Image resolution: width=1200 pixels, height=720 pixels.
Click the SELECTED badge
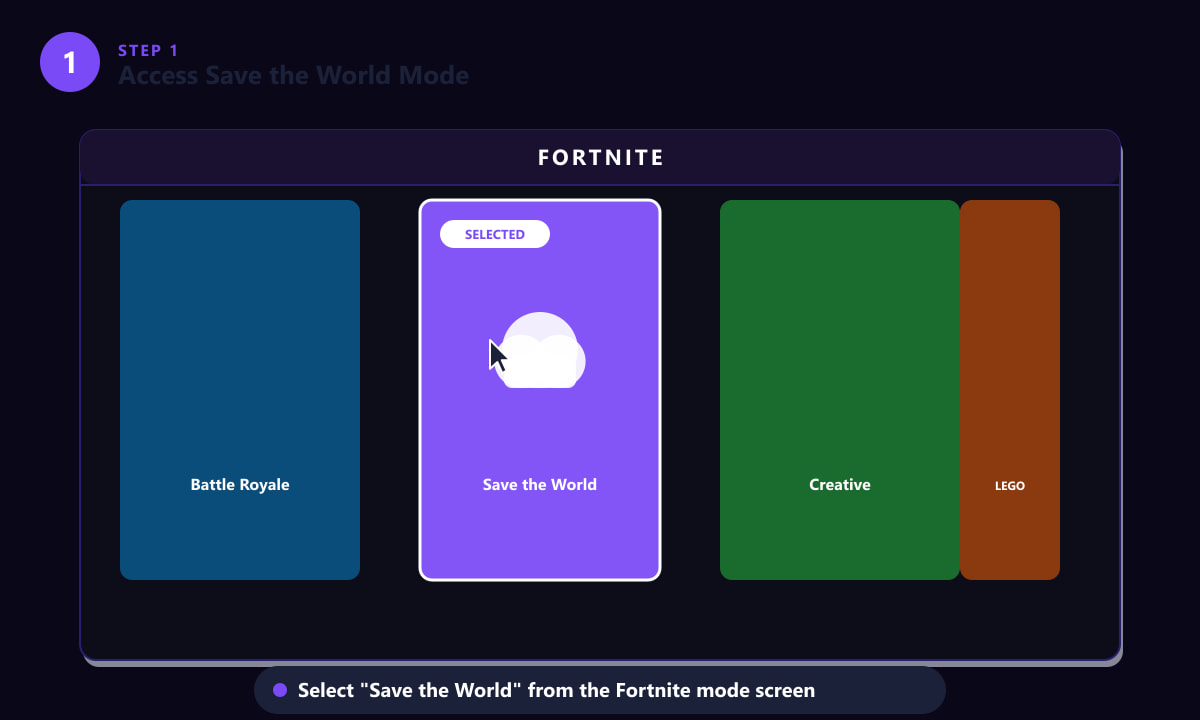click(495, 234)
